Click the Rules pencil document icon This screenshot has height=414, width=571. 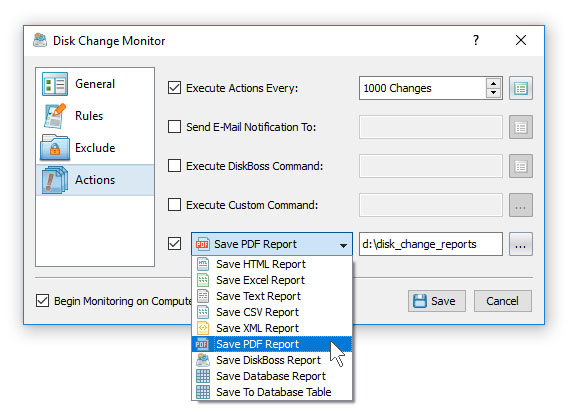[x=55, y=116]
